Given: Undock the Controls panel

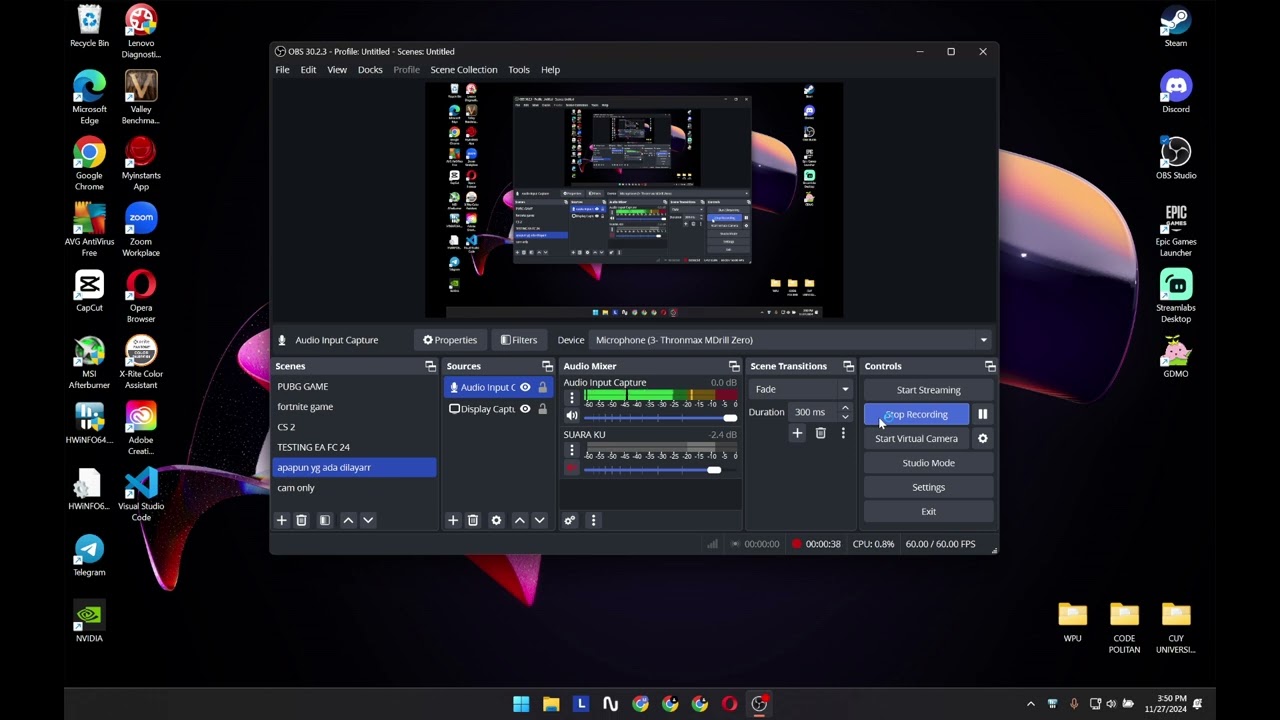Looking at the screenshot, I should coord(990,366).
